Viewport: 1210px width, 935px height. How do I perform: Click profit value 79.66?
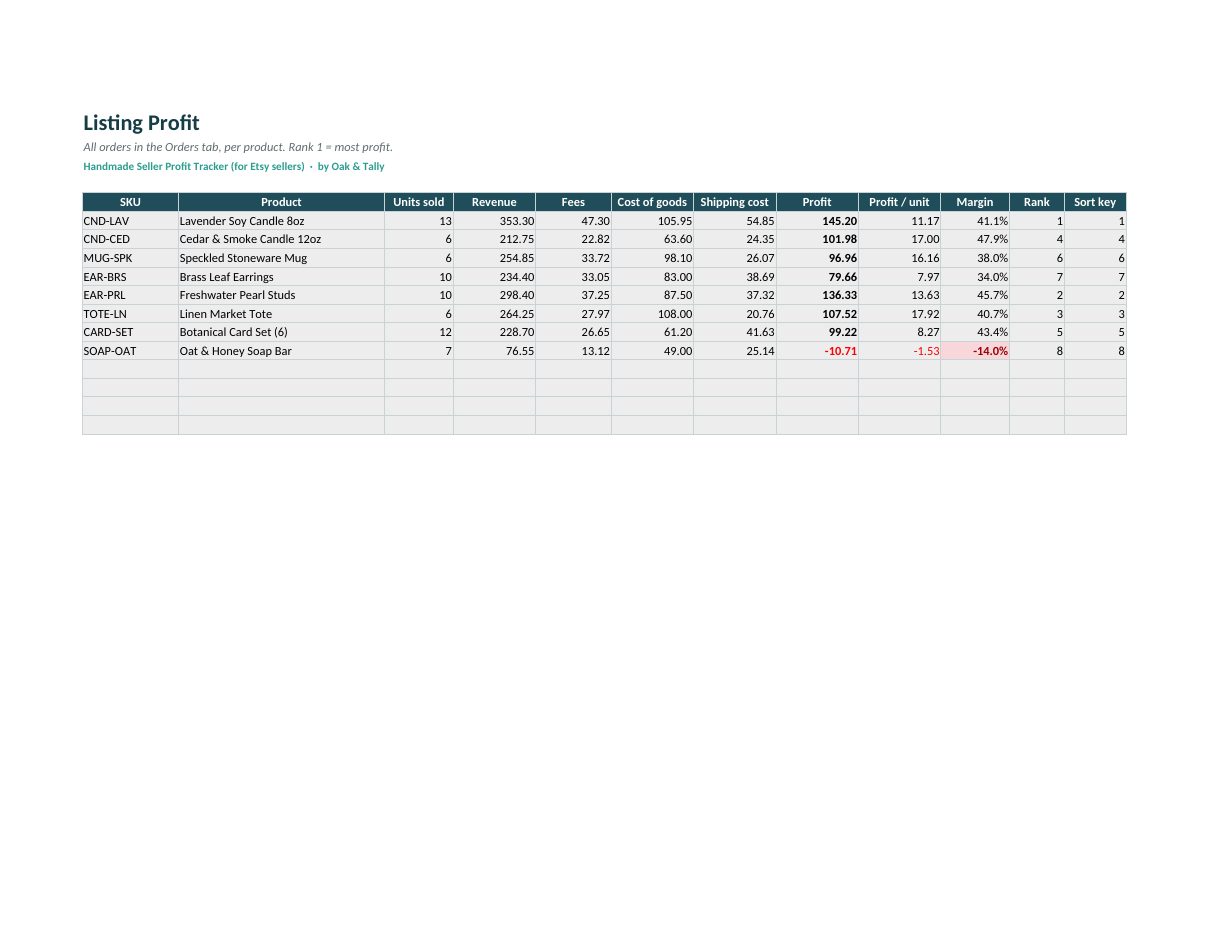click(x=817, y=277)
